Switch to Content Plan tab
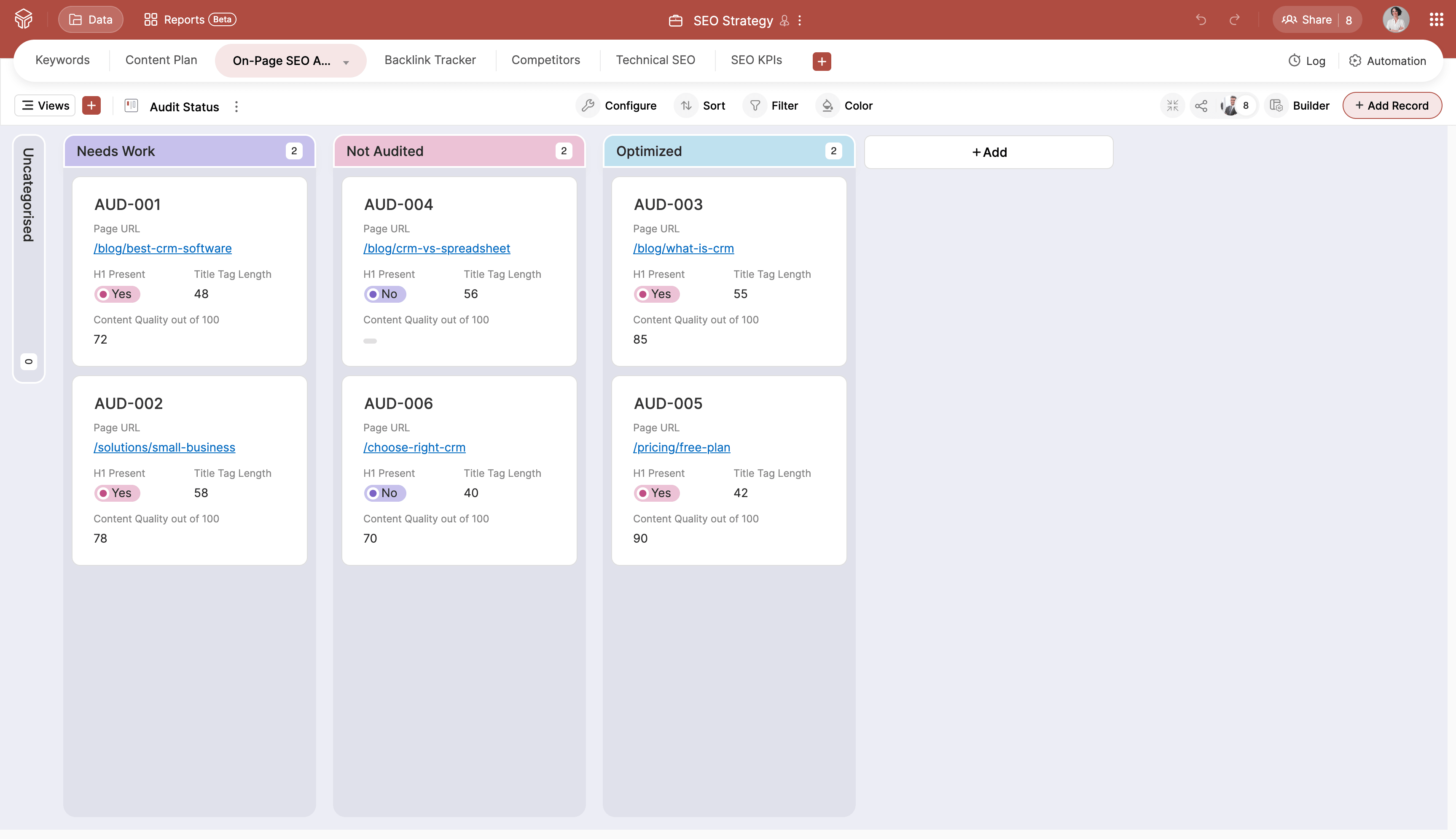 pyautogui.click(x=161, y=60)
